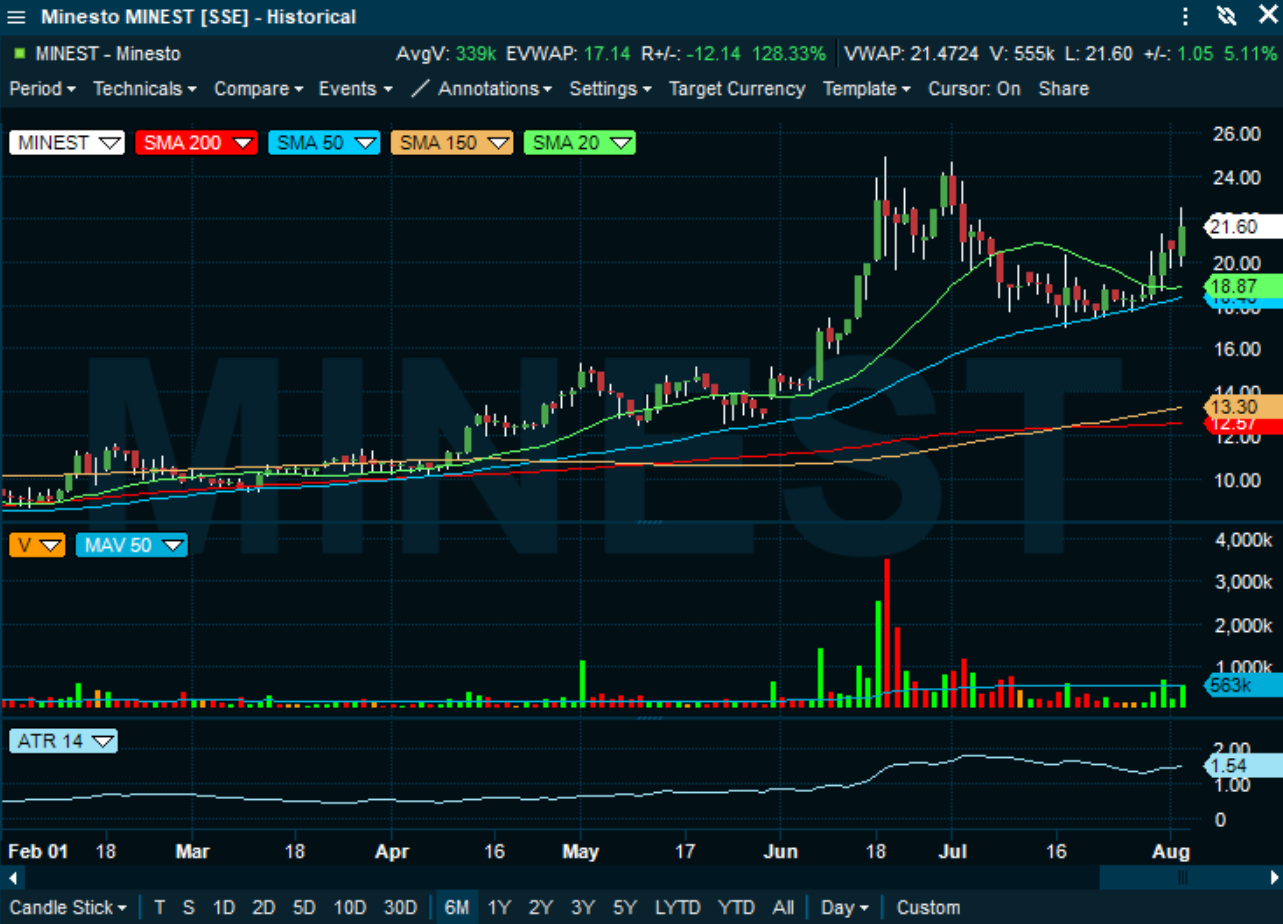Click the tallest red volume bar
Viewport: 1283px width, 924px height.
coord(887,633)
